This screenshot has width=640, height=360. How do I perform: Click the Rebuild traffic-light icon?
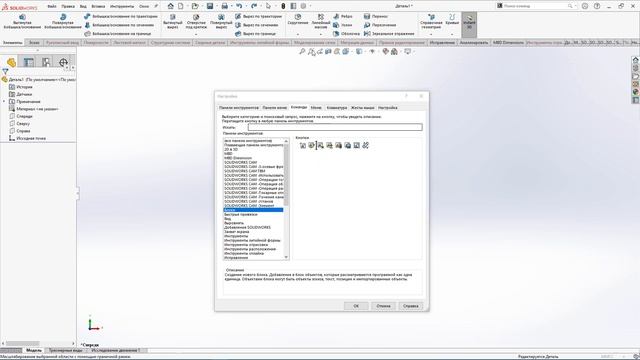tap(283, 6)
